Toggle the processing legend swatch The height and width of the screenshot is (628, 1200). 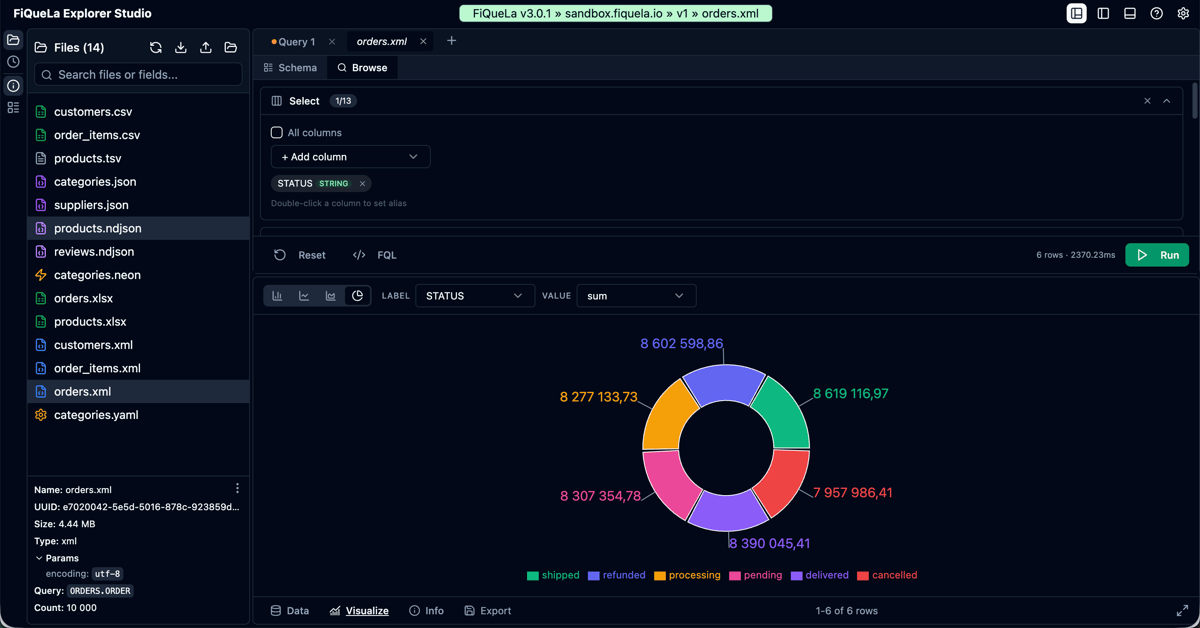click(x=660, y=576)
